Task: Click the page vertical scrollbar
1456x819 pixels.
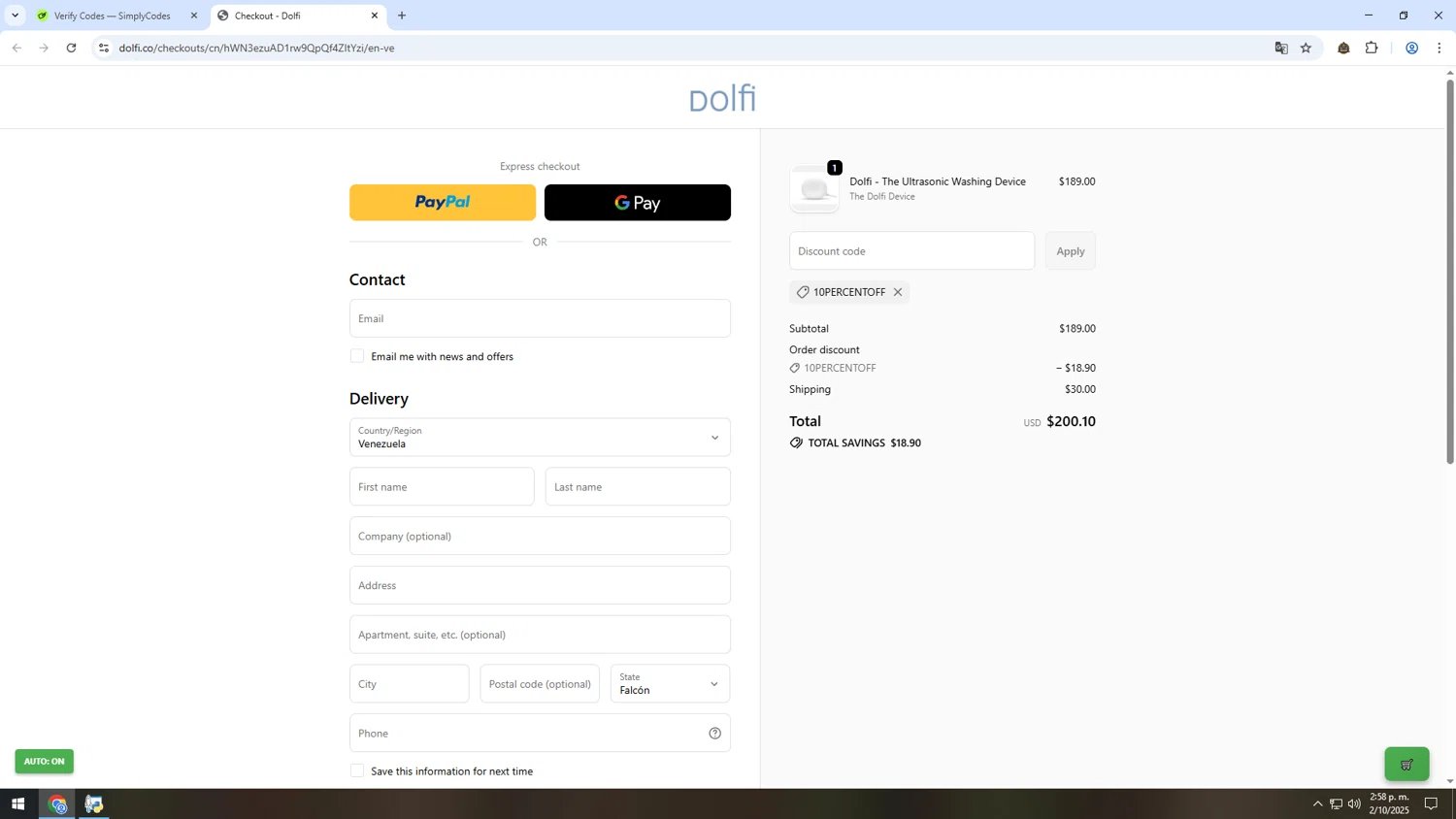Action: tap(1450, 272)
